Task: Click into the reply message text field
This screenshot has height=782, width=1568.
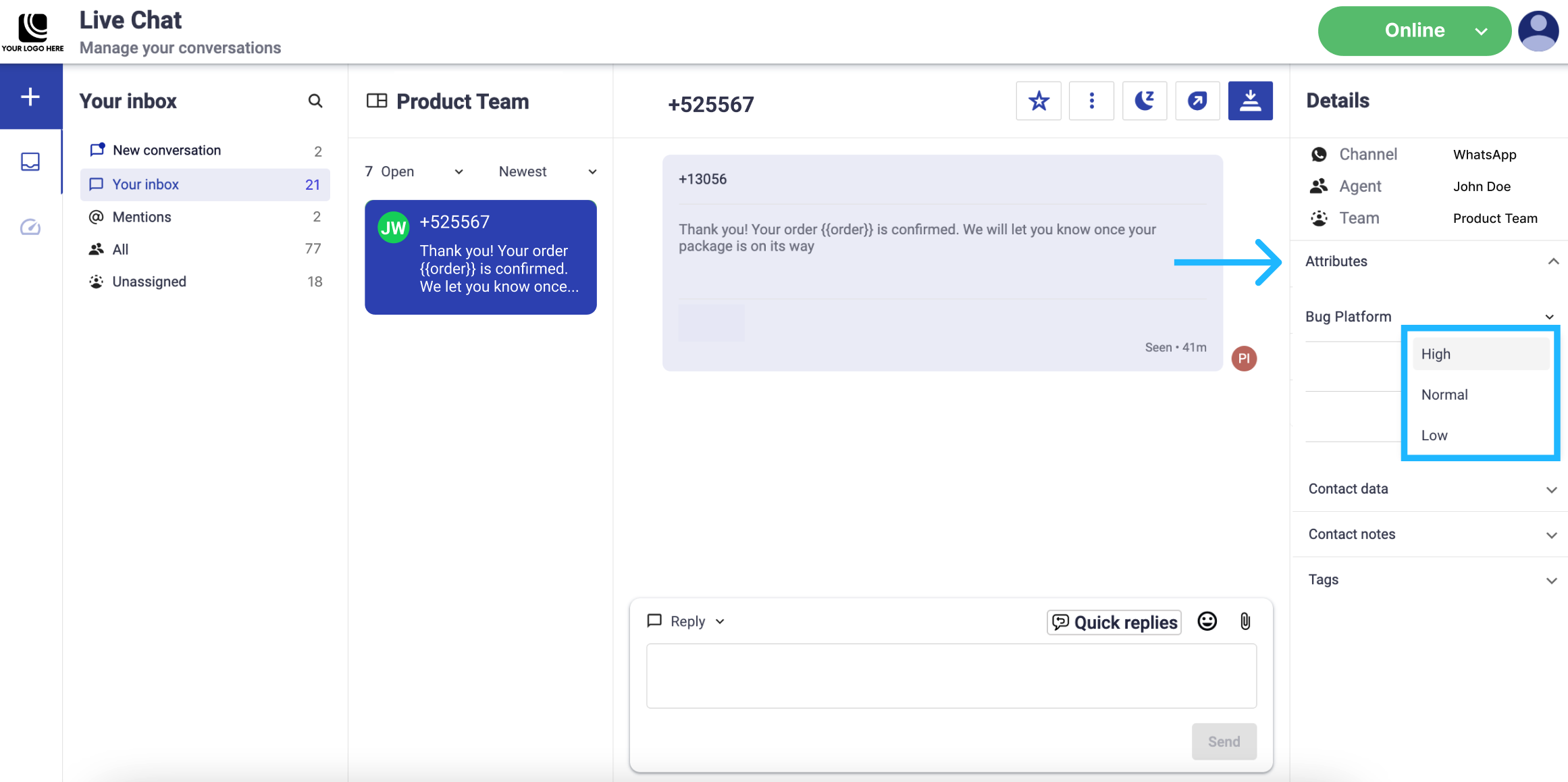Action: (x=951, y=675)
